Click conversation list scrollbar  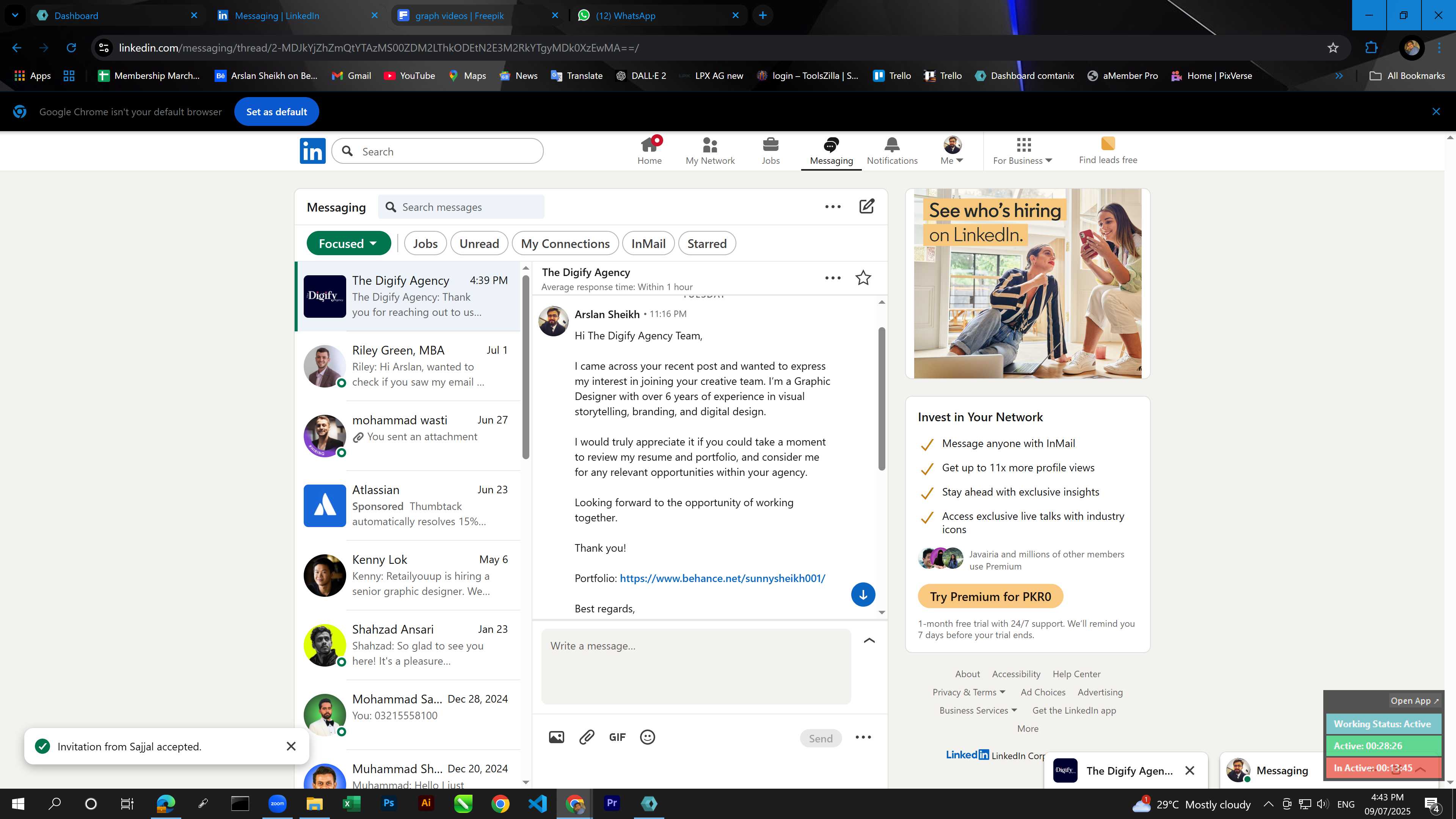[x=526, y=367]
